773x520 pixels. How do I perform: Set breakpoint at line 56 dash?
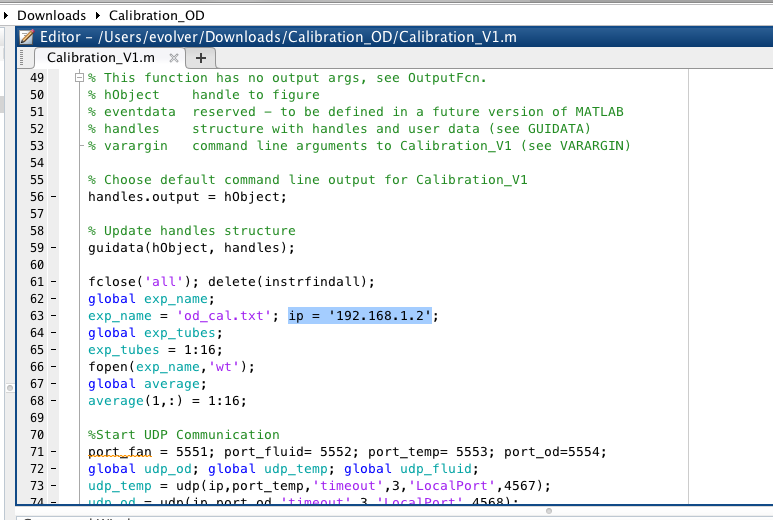pyautogui.click(x=53, y=197)
